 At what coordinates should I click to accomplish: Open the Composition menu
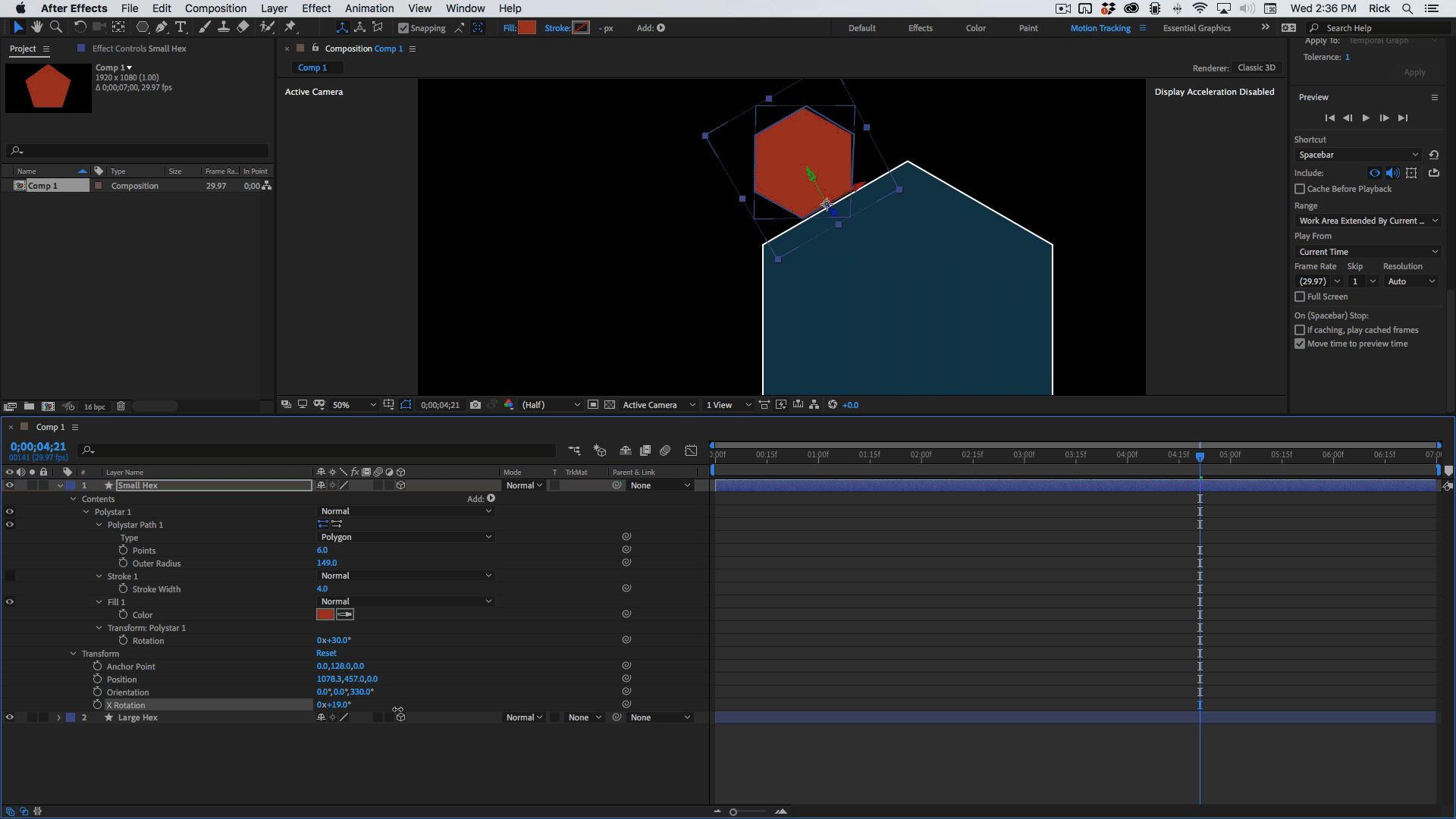215,8
